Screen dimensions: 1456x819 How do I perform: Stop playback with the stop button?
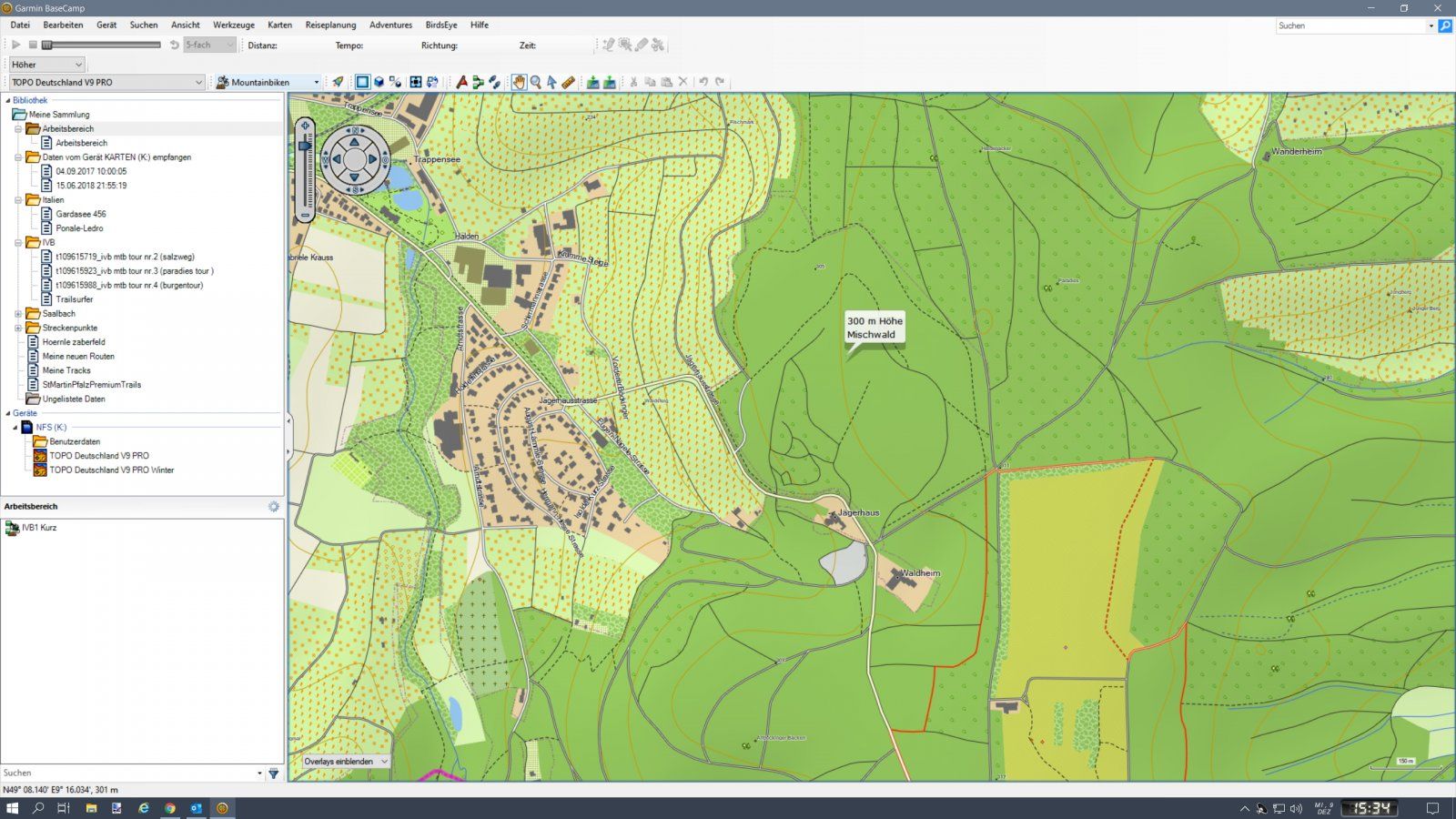click(x=33, y=45)
